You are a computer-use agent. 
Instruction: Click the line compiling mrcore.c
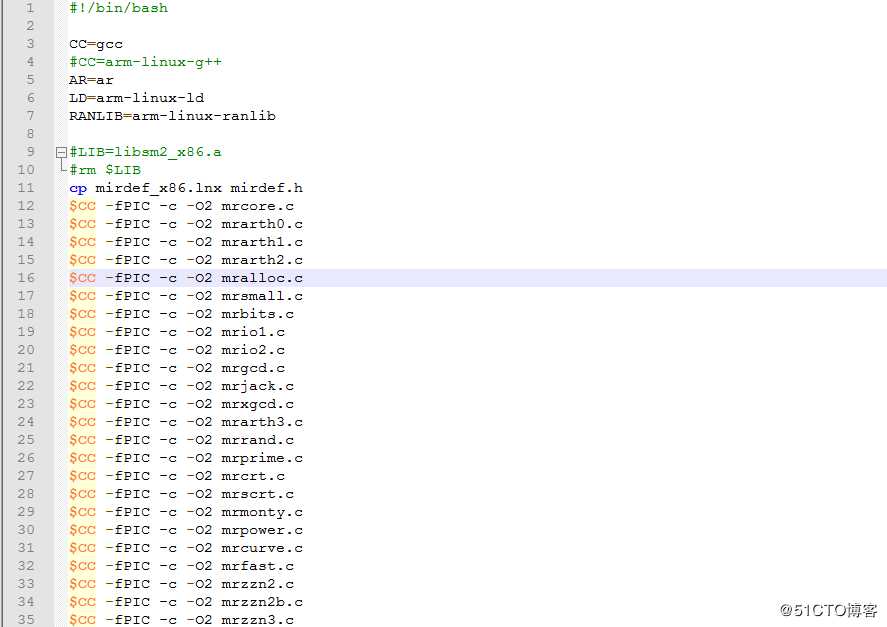pyautogui.click(x=181, y=206)
